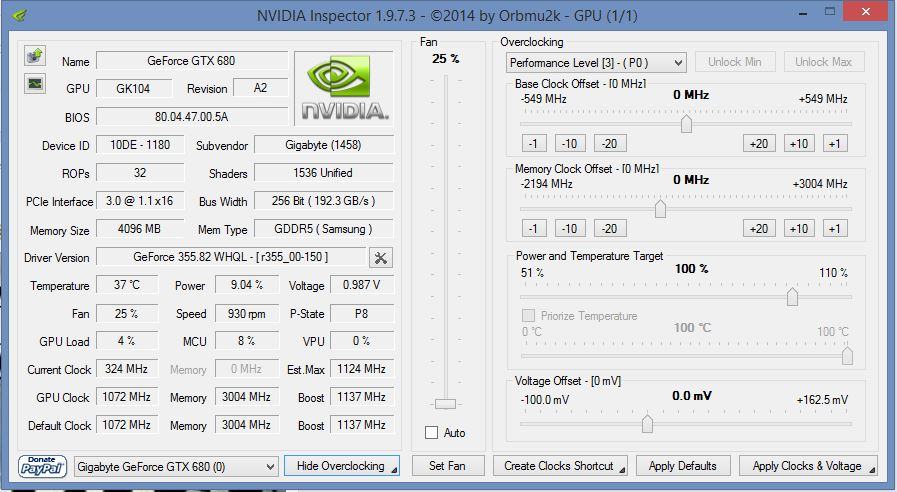
Task: Click the Power Target slider handle
Action: click(792, 296)
